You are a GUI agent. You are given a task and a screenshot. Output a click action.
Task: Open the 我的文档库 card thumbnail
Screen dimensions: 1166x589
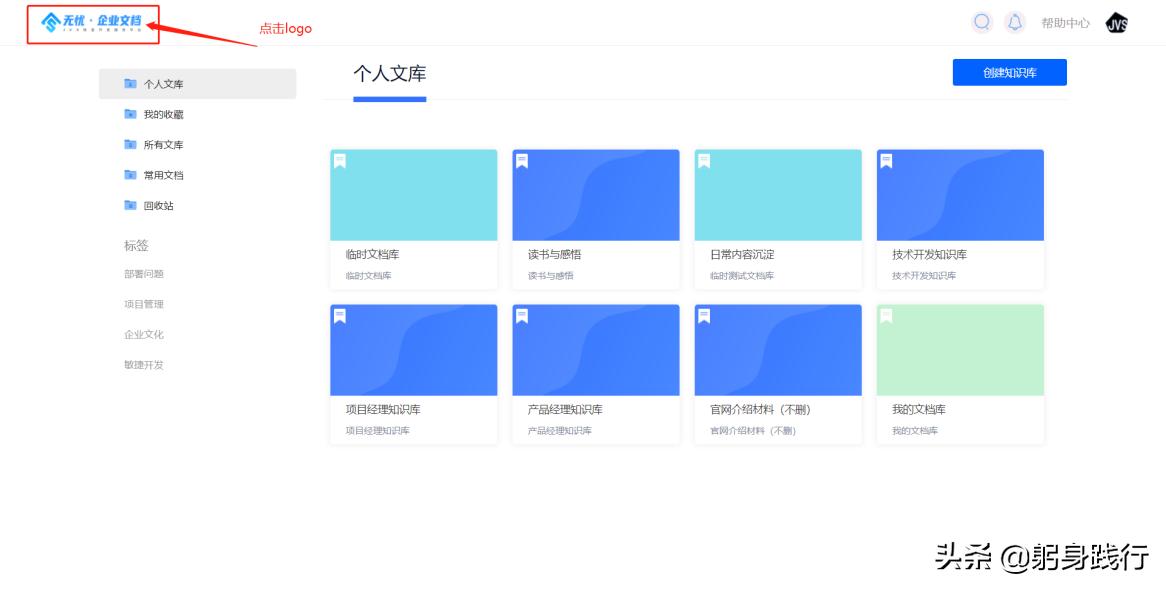tap(959, 349)
